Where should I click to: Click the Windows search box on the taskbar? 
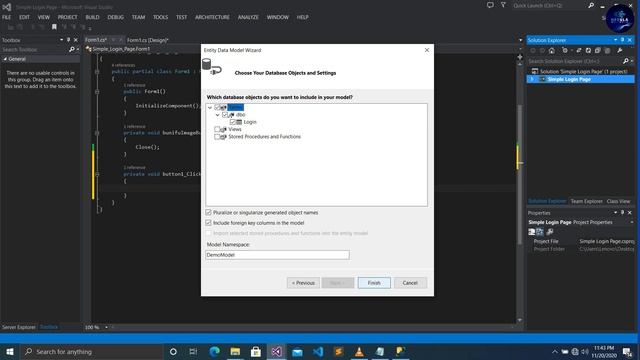click(x=92, y=351)
